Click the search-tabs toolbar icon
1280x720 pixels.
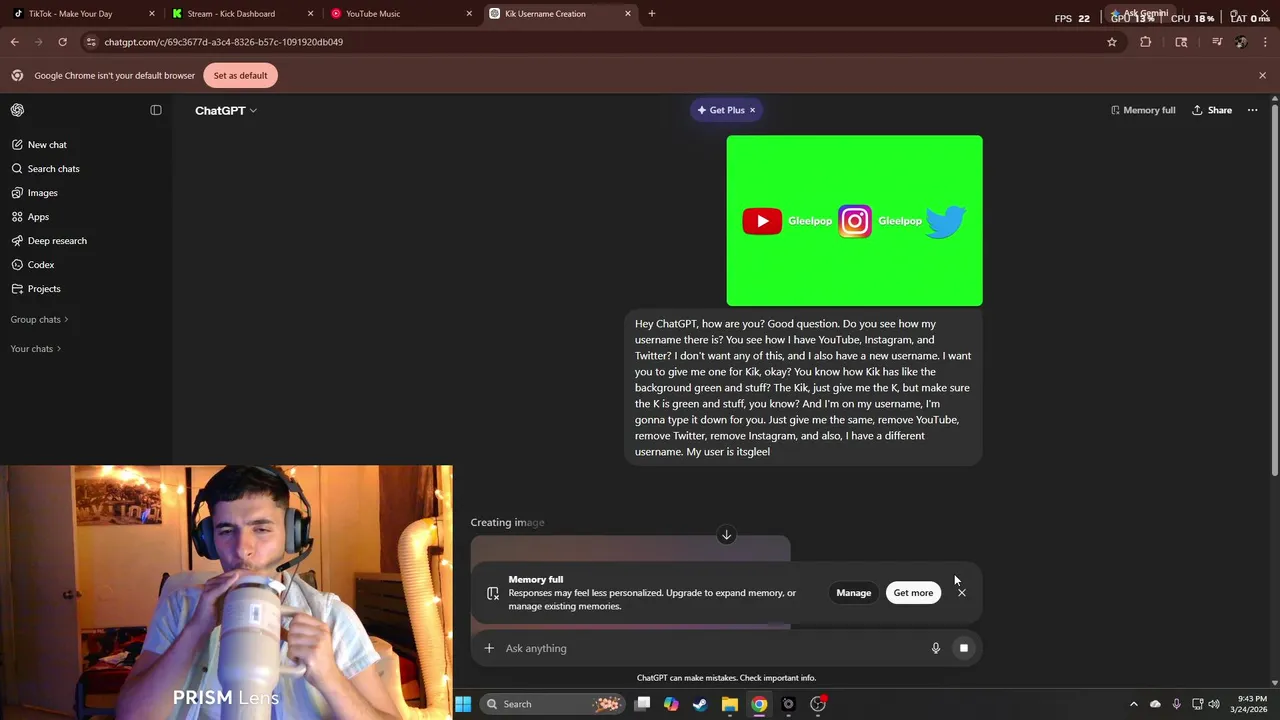point(1181,42)
